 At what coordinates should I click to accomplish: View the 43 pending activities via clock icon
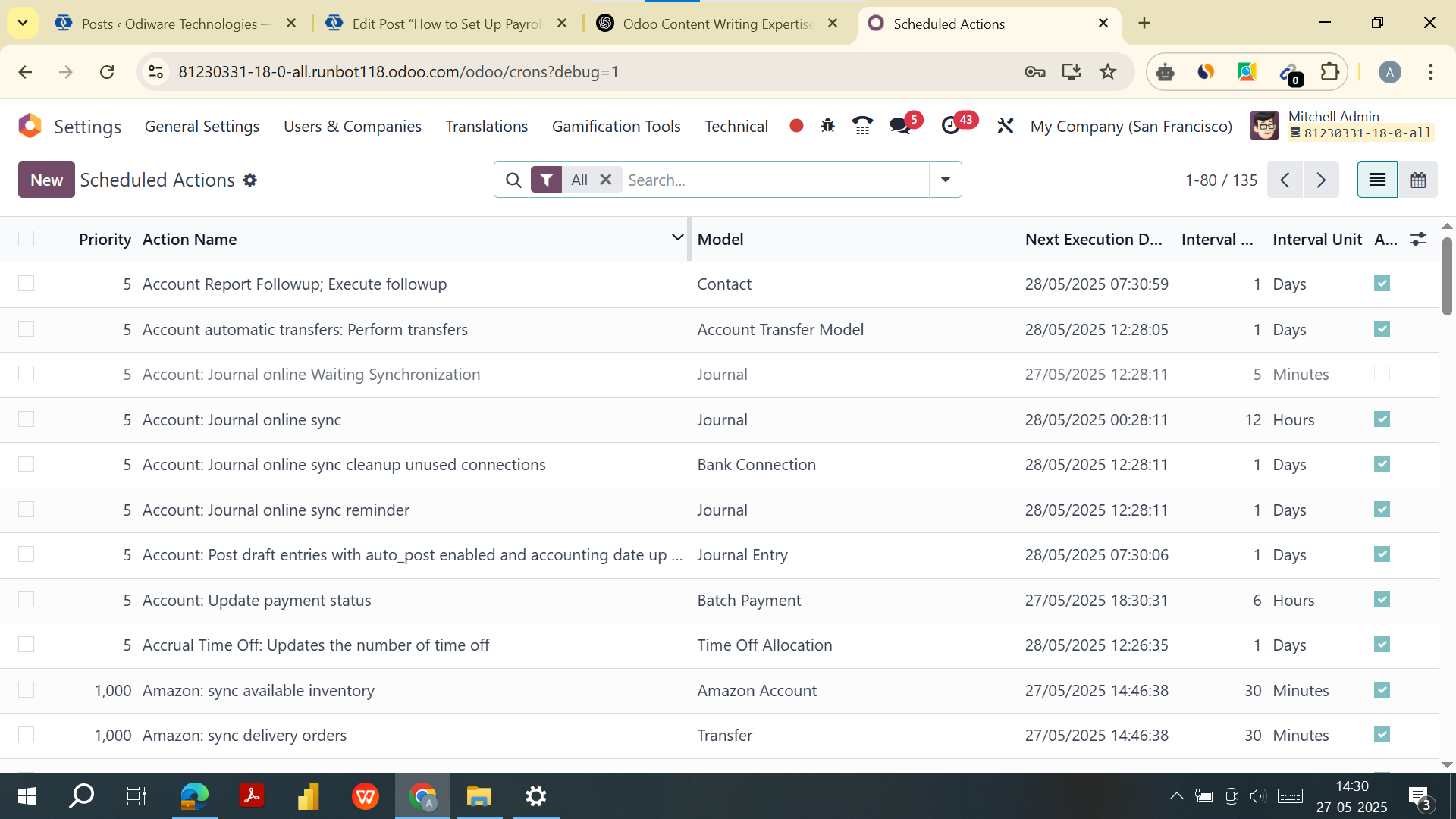click(952, 126)
